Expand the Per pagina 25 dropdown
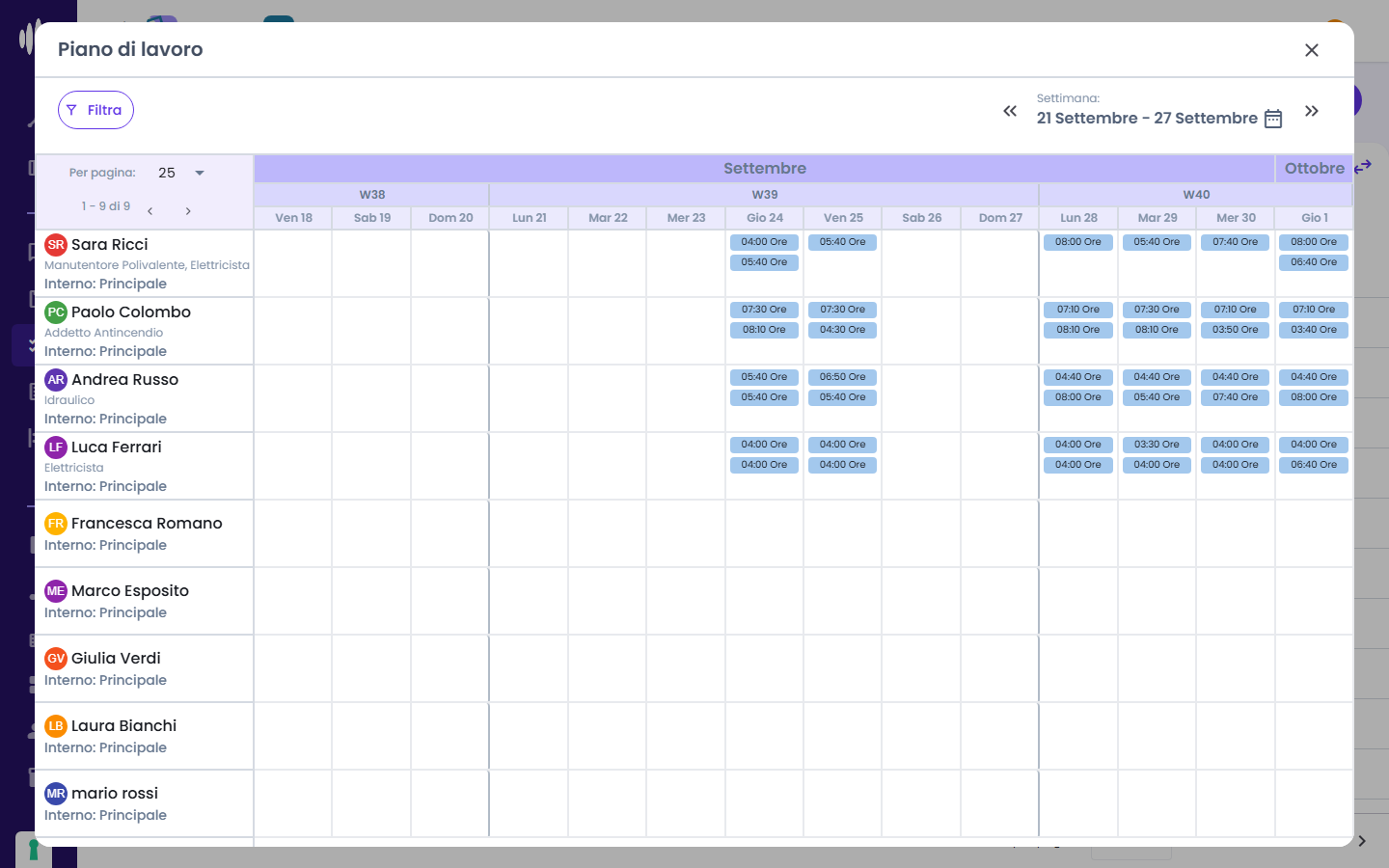This screenshot has height=868, width=1389. pos(181,173)
